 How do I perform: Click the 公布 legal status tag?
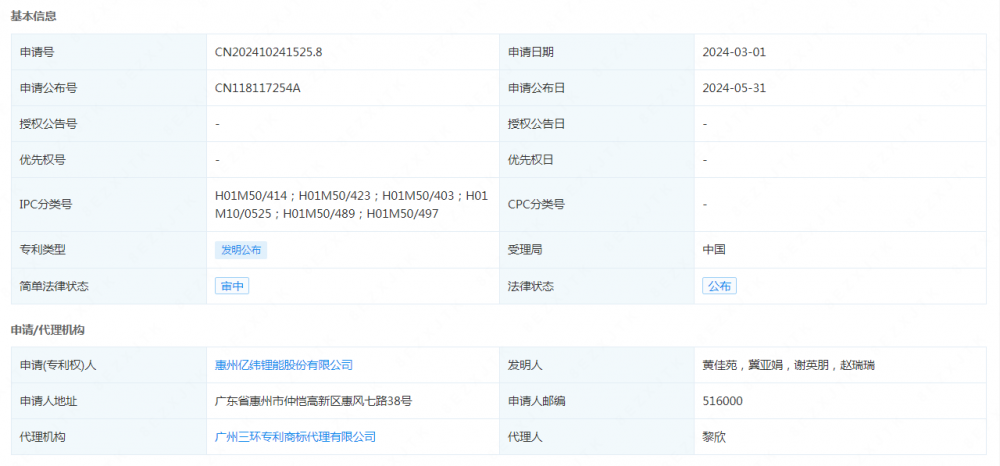(719, 286)
